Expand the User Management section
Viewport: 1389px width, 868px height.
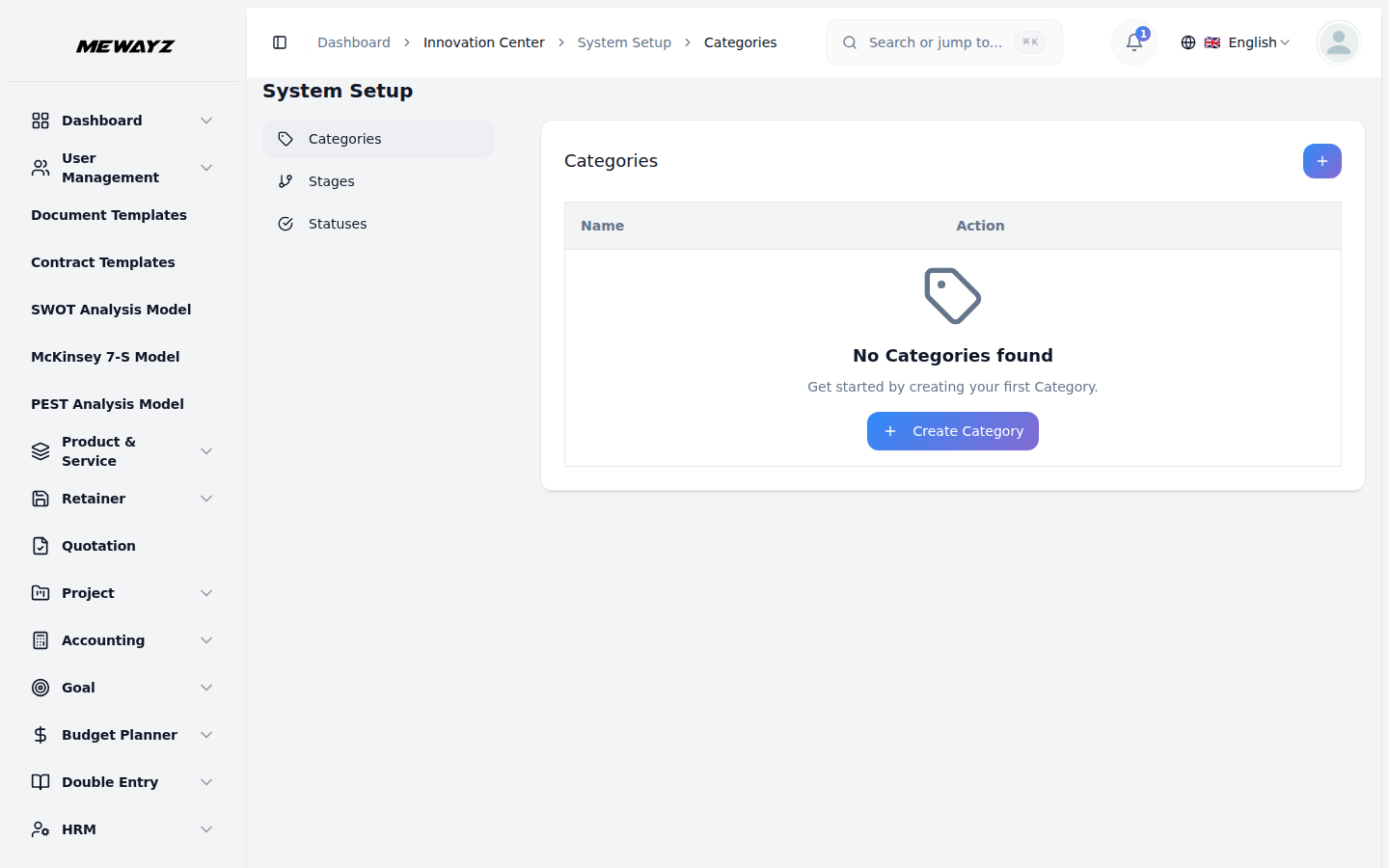click(x=206, y=168)
